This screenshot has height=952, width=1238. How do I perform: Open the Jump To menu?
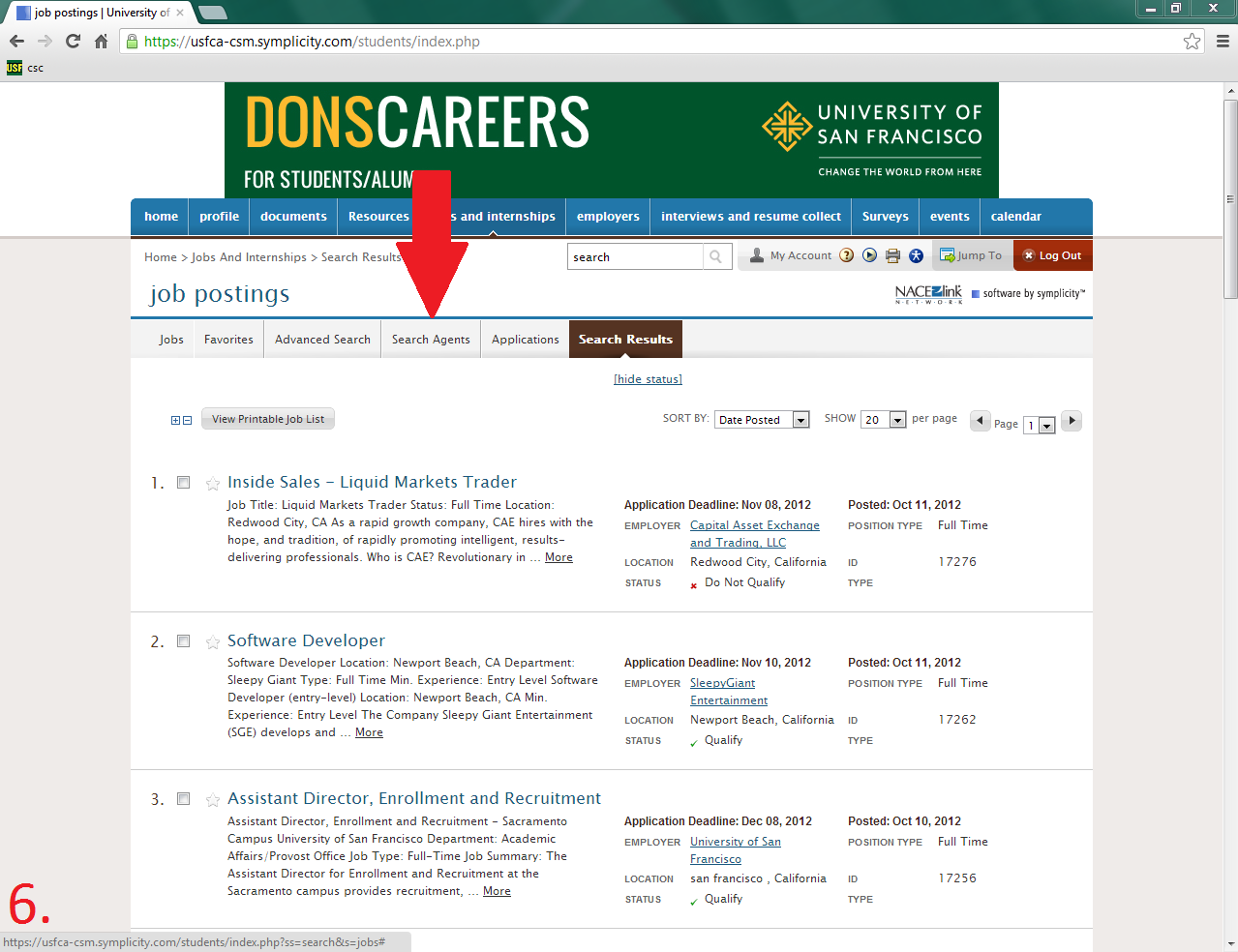tap(972, 255)
